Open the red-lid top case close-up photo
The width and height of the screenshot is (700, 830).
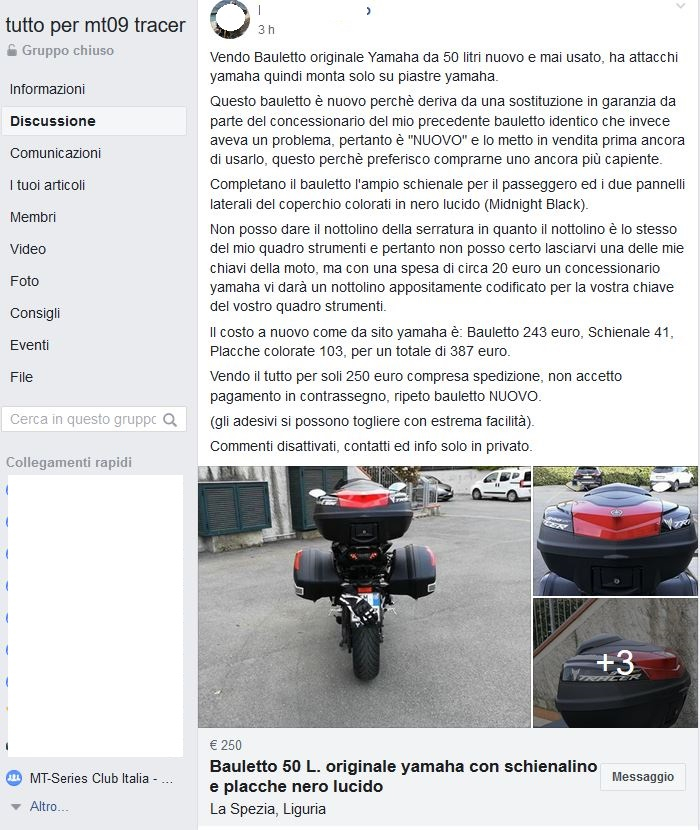click(x=615, y=531)
